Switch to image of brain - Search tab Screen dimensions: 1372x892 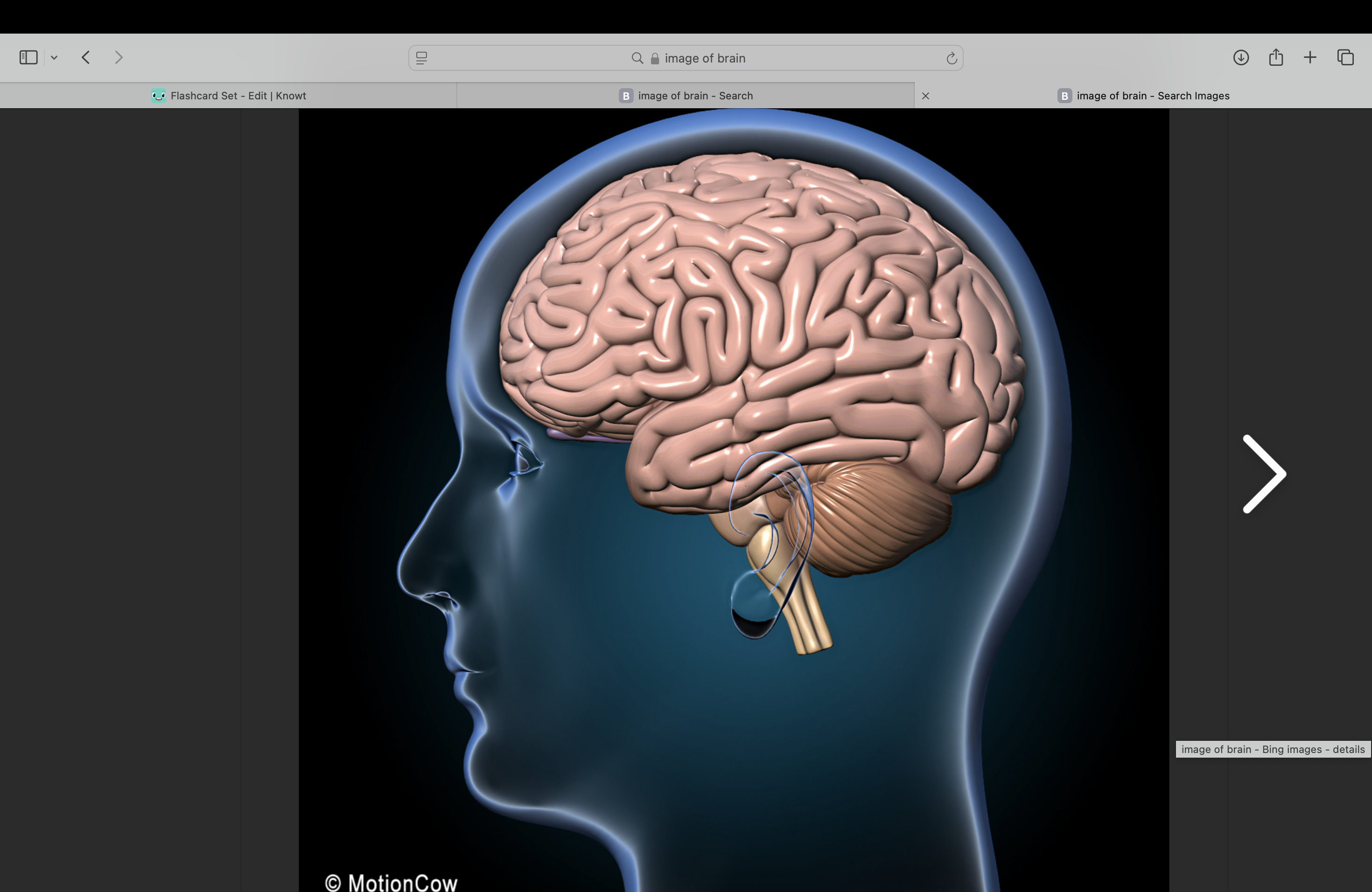[686, 96]
